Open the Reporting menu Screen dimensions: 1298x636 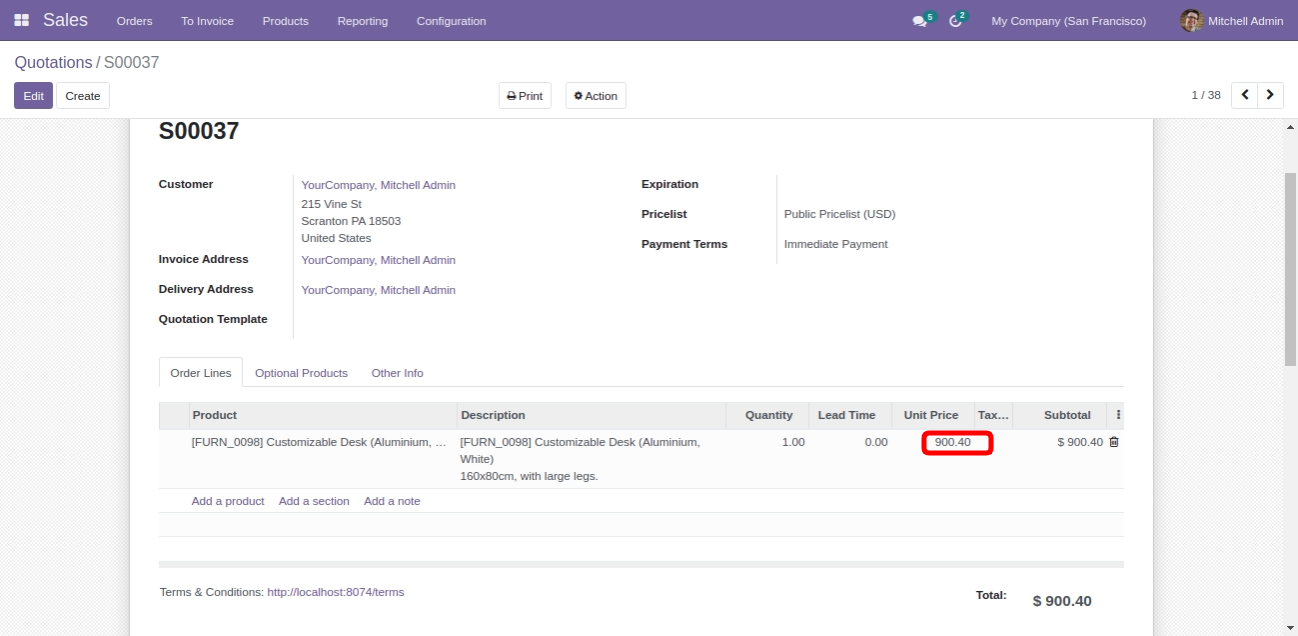coord(362,21)
